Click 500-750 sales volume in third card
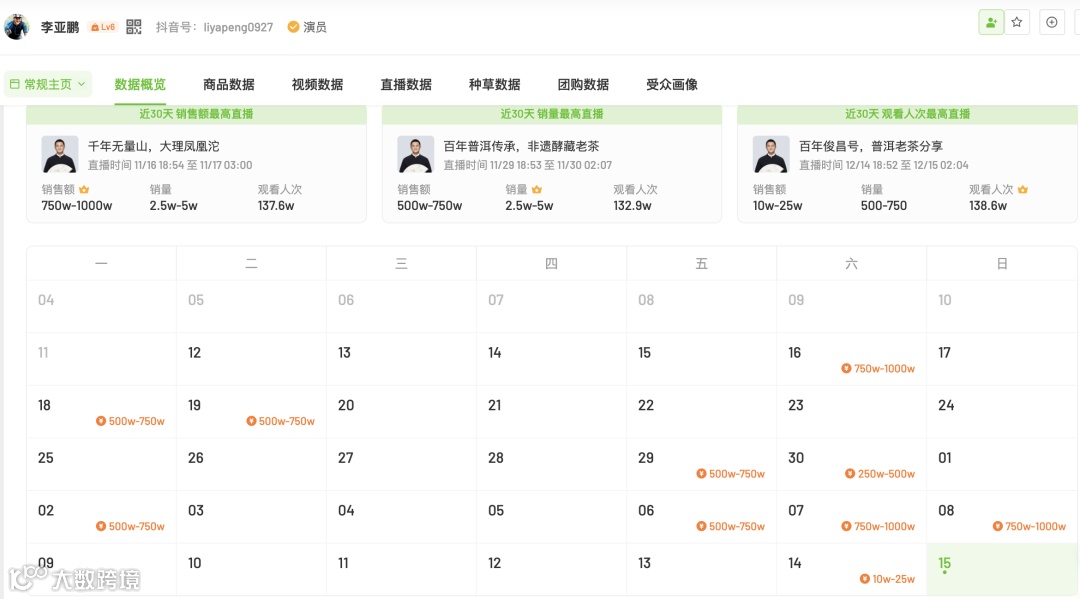1080x599 pixels. coord(884,206)
